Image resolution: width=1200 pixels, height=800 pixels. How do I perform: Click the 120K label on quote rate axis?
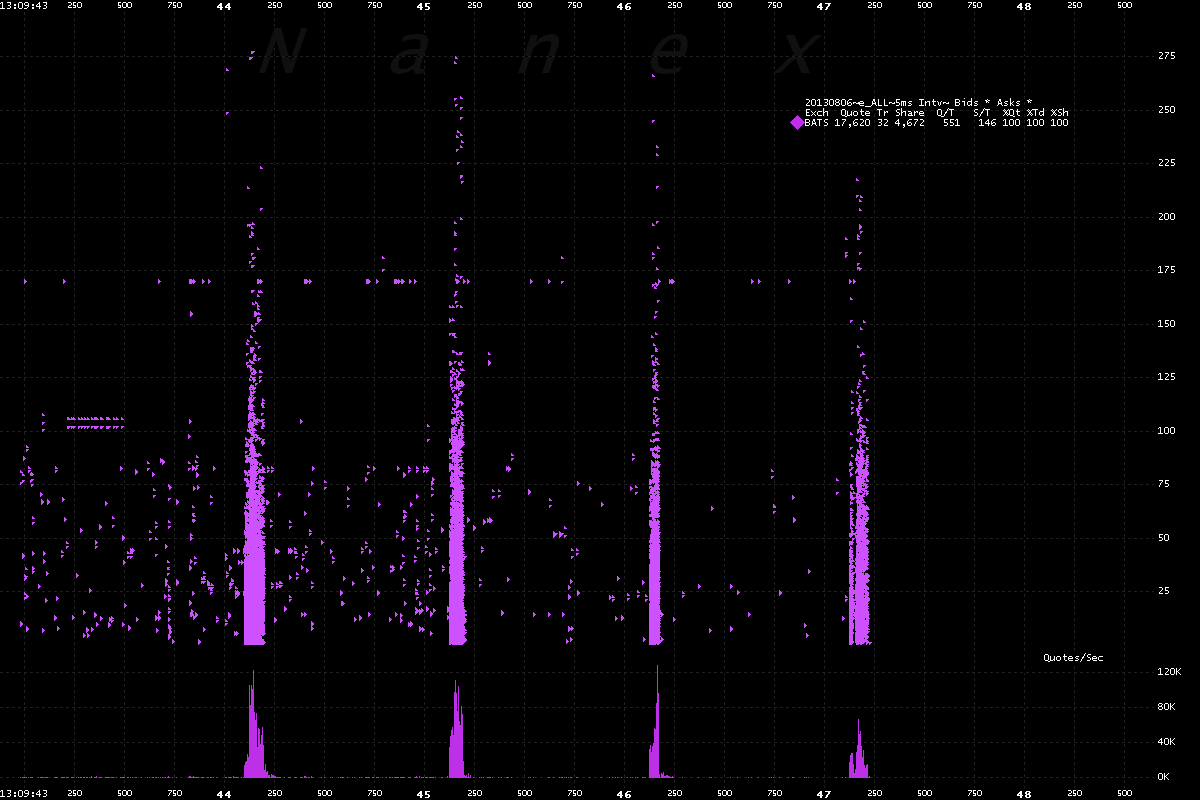point(1170,673)
